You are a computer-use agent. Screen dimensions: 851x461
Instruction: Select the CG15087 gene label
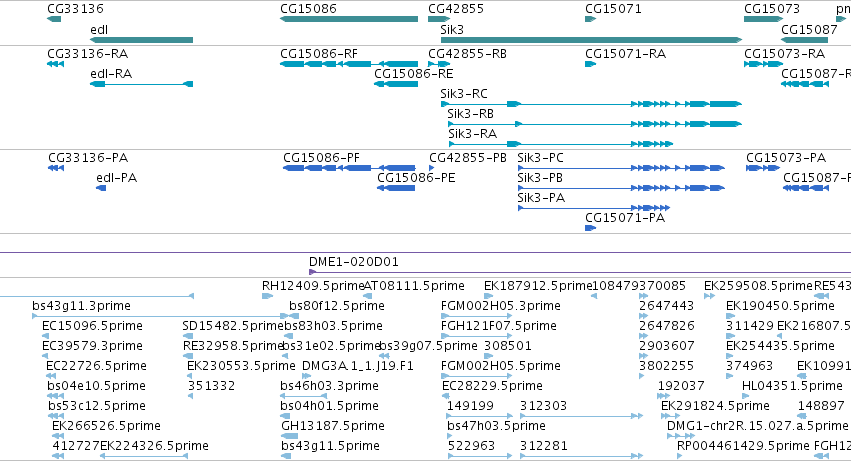809,29
